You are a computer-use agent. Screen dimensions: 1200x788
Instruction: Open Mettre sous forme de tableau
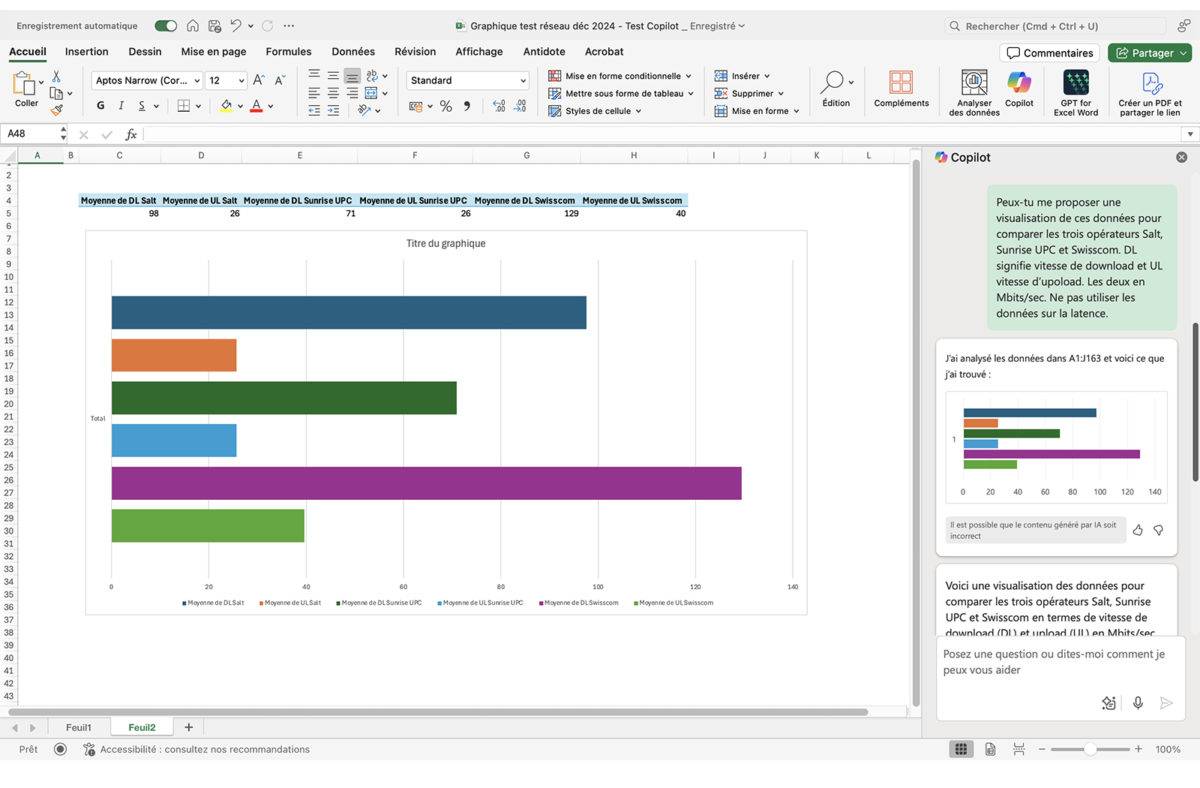tap(620, 93)
